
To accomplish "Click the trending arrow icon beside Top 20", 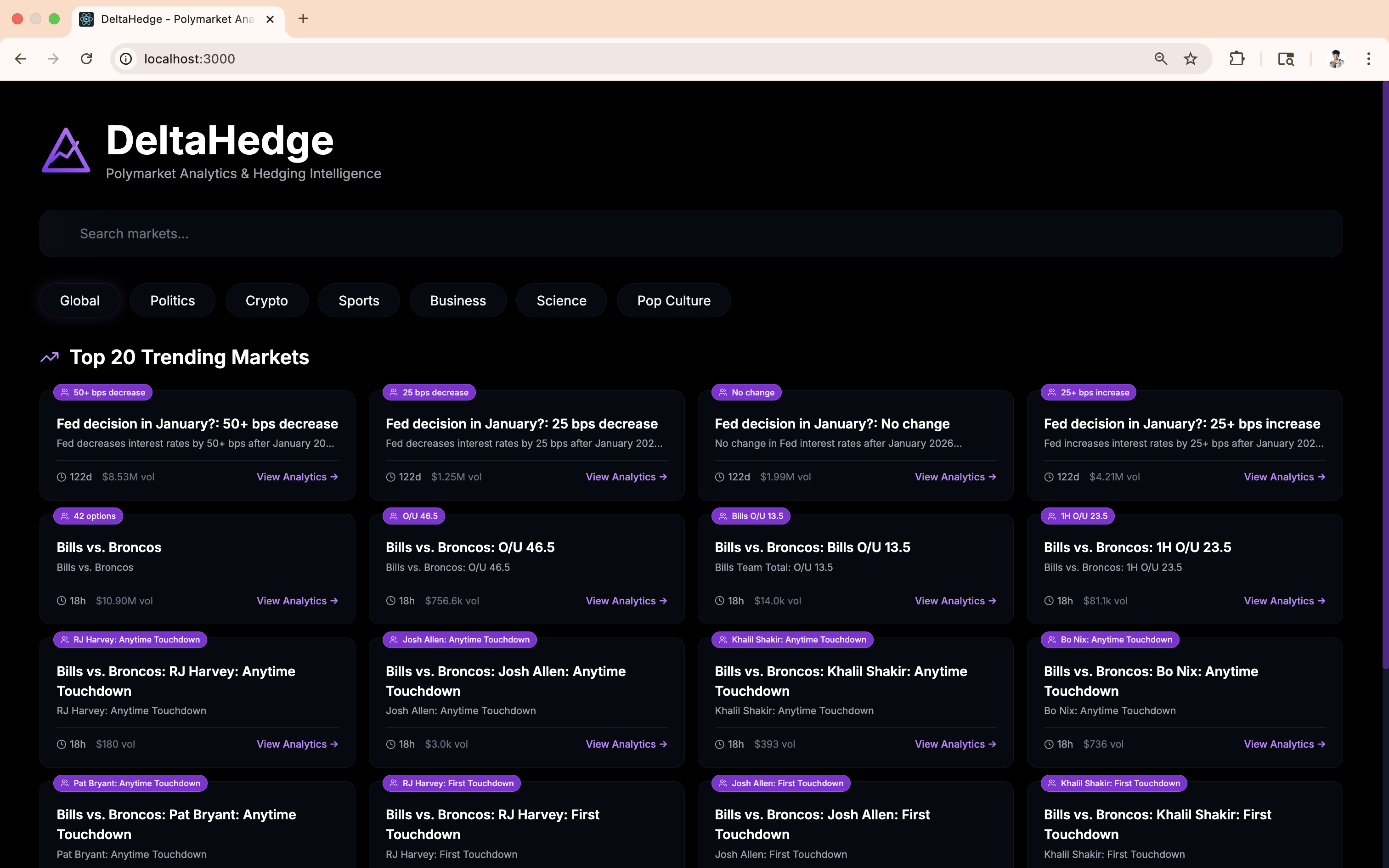I will coord(50,357).
